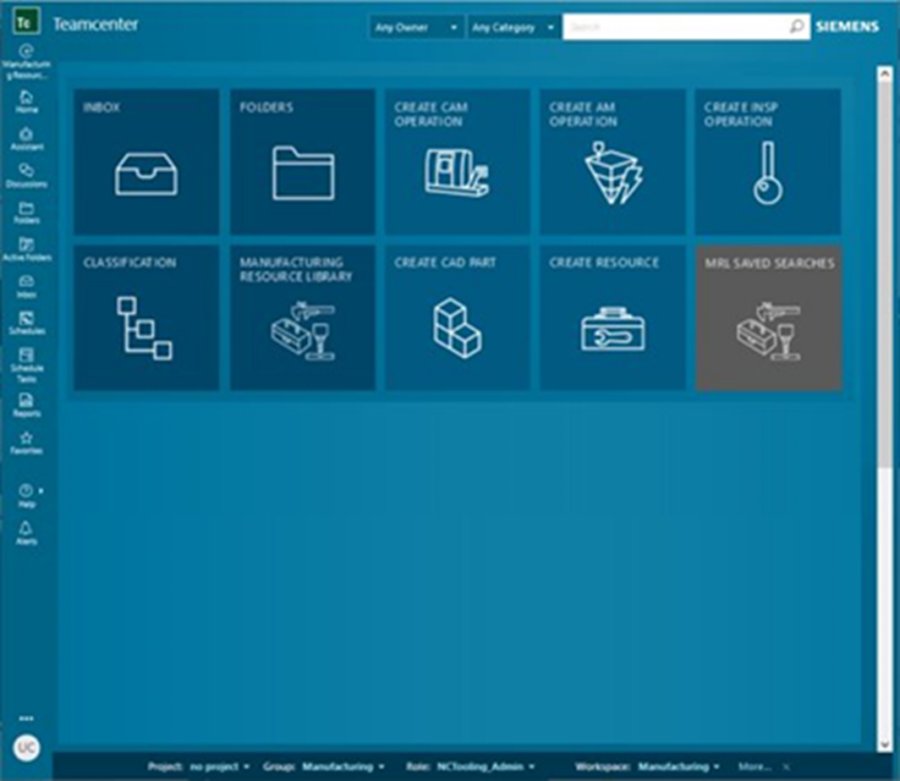The height and width of the screenshot is (781, 900).
Task: Open the Any Category dropdown
Action: [x=512, y=27]
